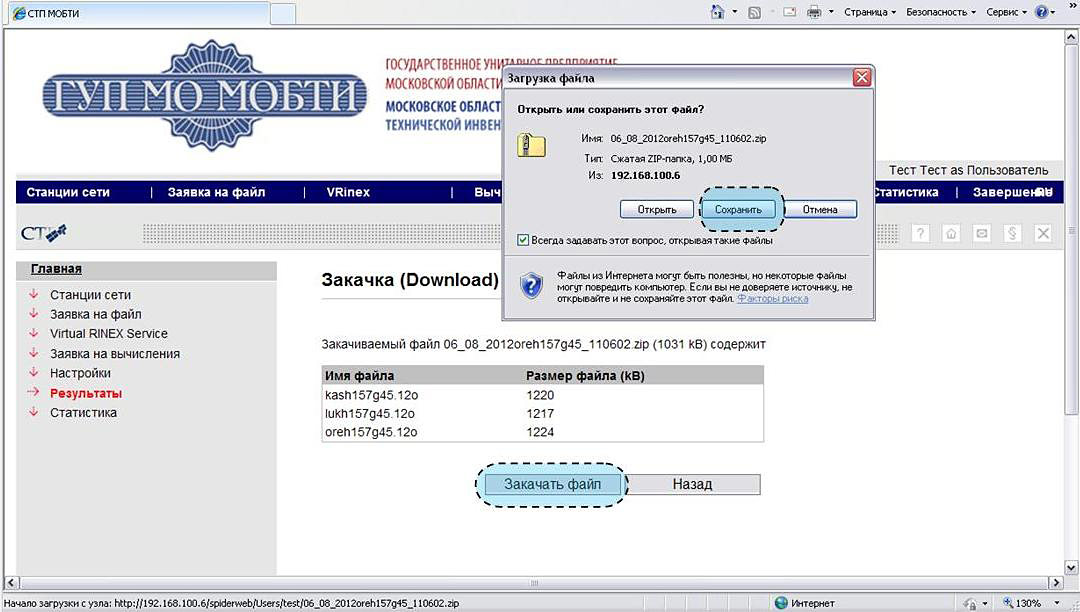This screenshot has width=1080, height=612.
Task: Open the Страница menu
Action: point(870,12)
